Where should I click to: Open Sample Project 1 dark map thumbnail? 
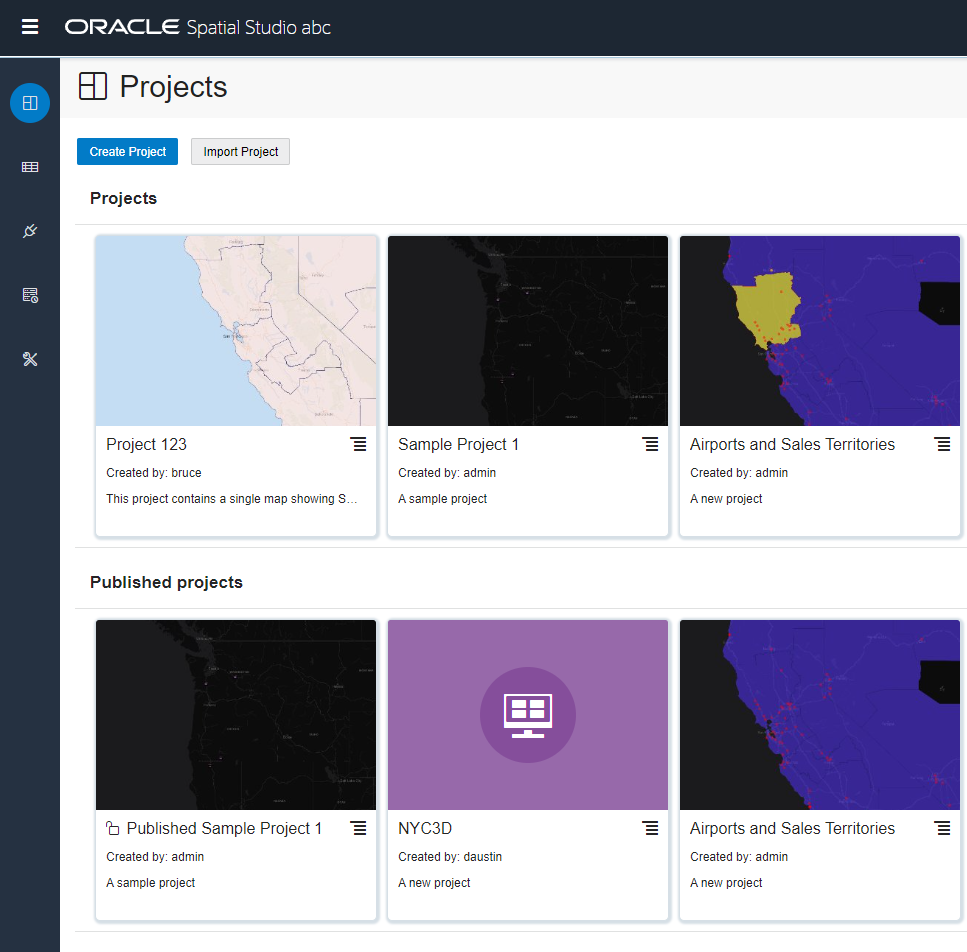pyautogui.click(x=528, y=330)
